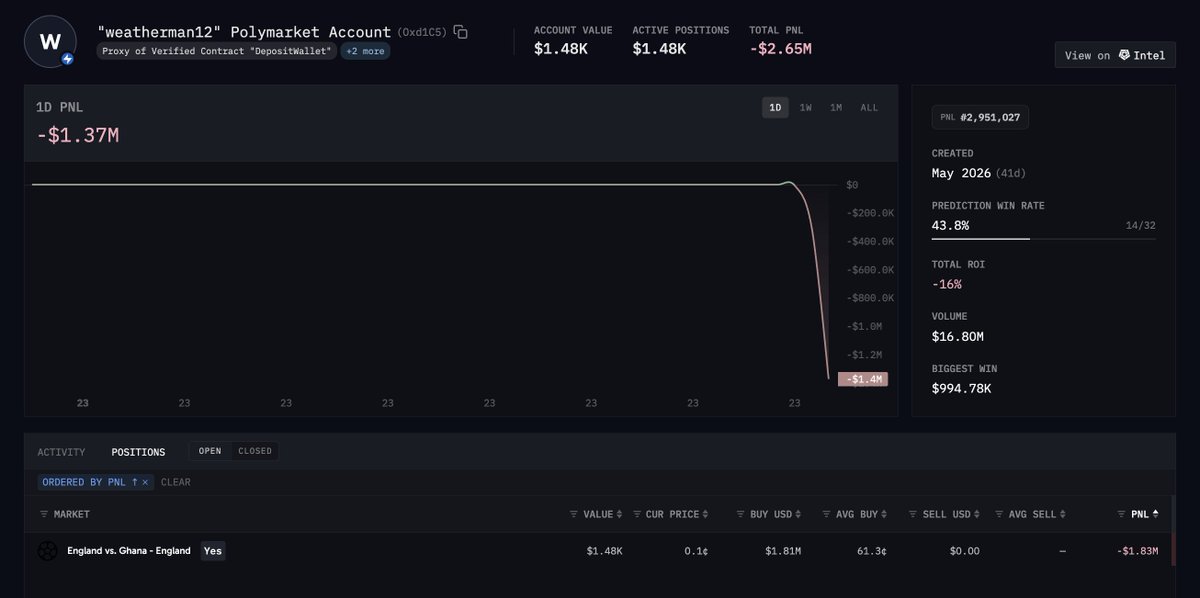Click the TOTAL ROI value -16%
1200x598 pixels.
coord(946,285)
